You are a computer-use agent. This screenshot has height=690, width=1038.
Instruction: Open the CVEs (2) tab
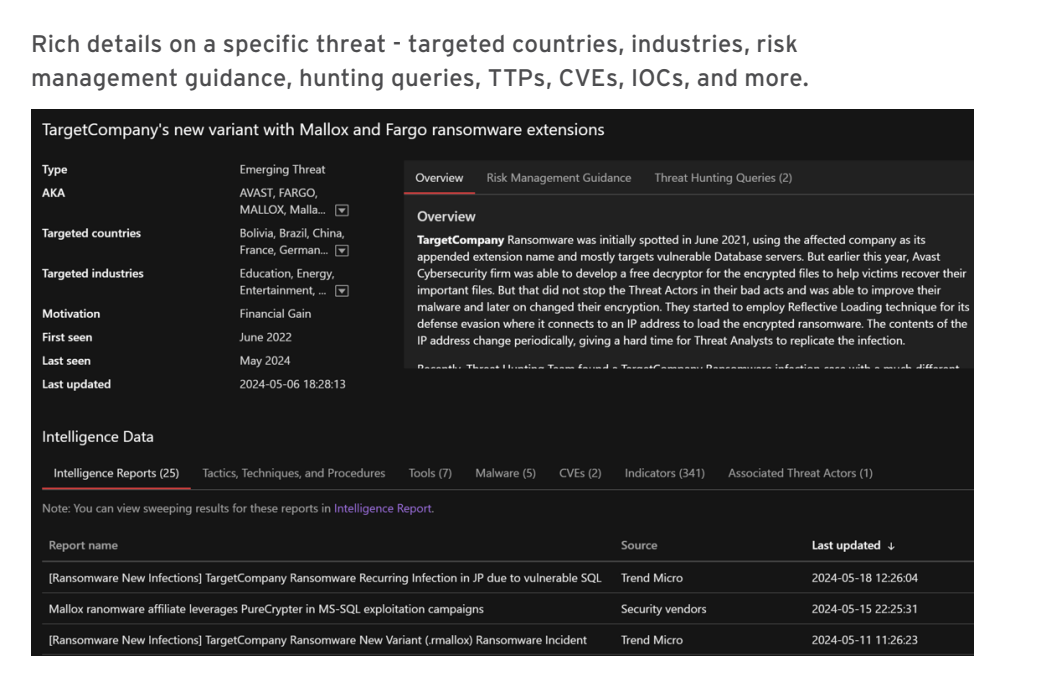pos(580,473)
